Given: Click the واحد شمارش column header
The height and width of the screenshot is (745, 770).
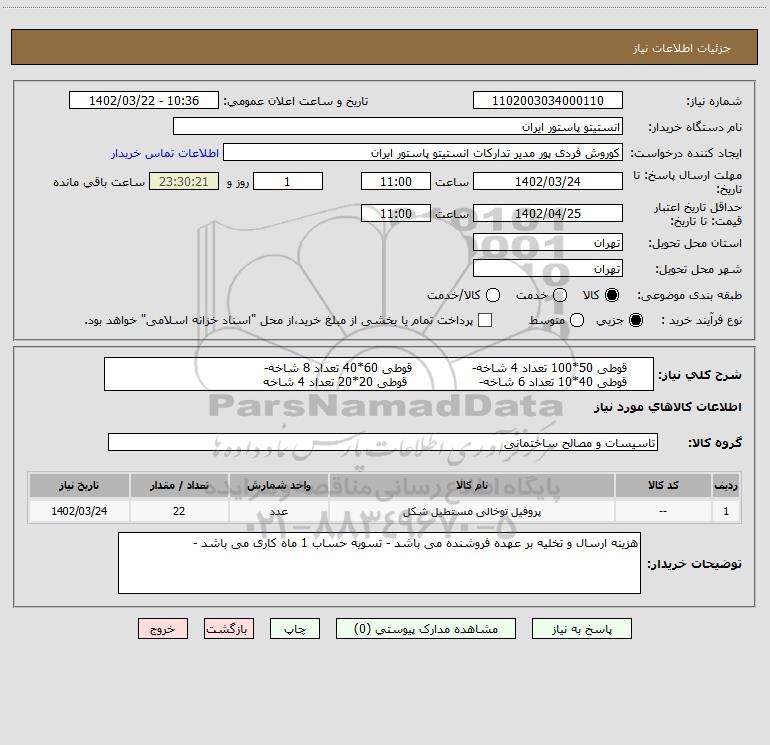Looking at the screenshot, I should coord(279,485).
